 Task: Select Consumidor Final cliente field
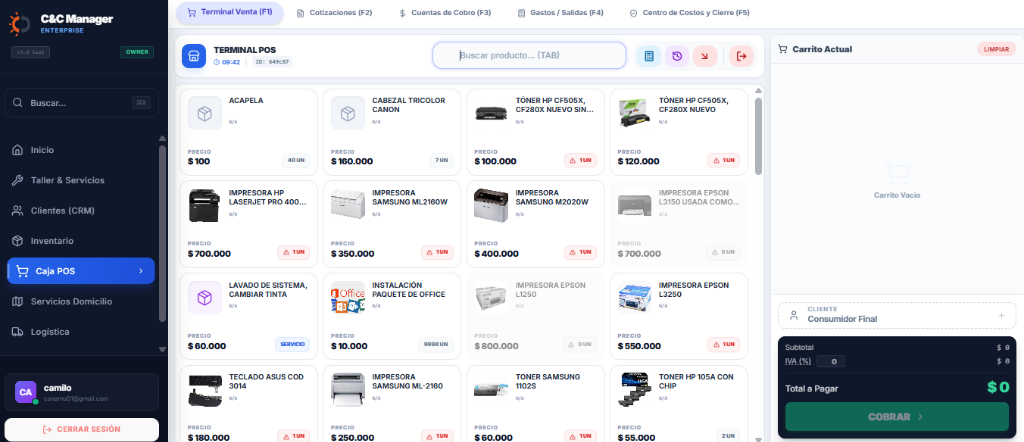897,315
